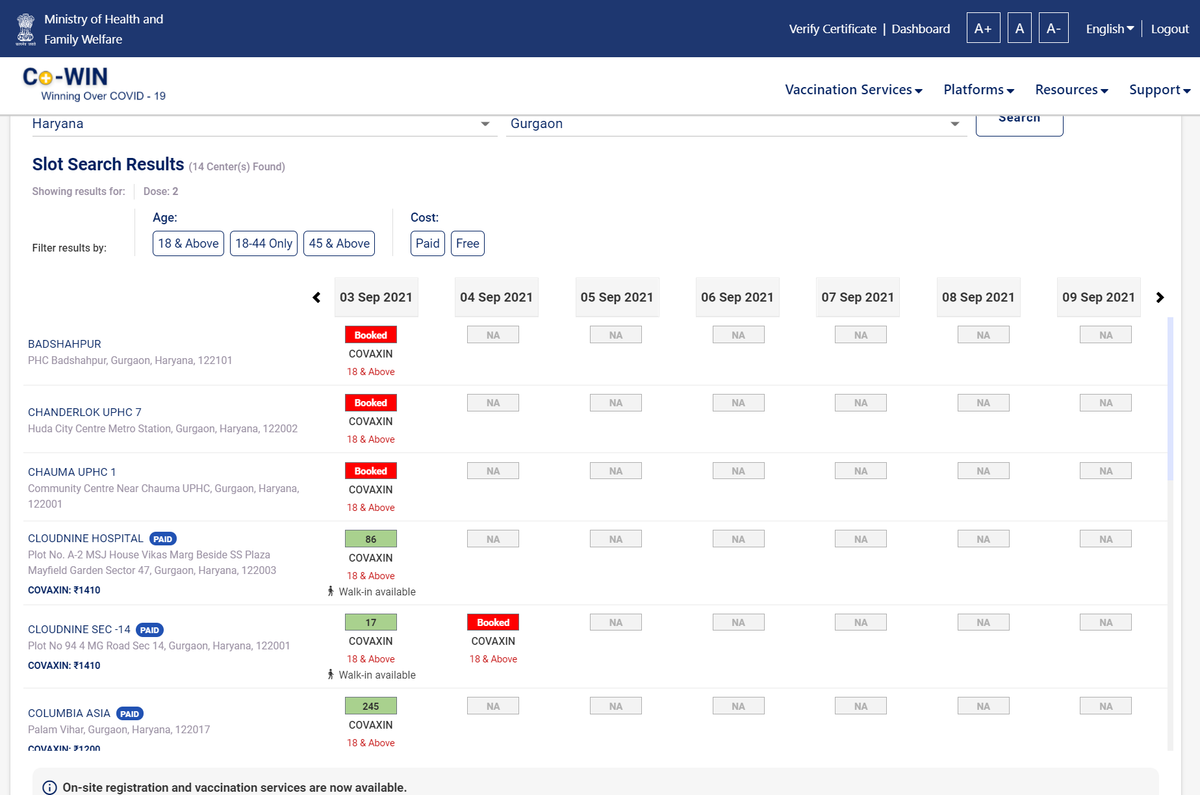The image size is (1200, 795).
Task: Open the Gurgaon district dropdown
Action: (x=737, y=124)
